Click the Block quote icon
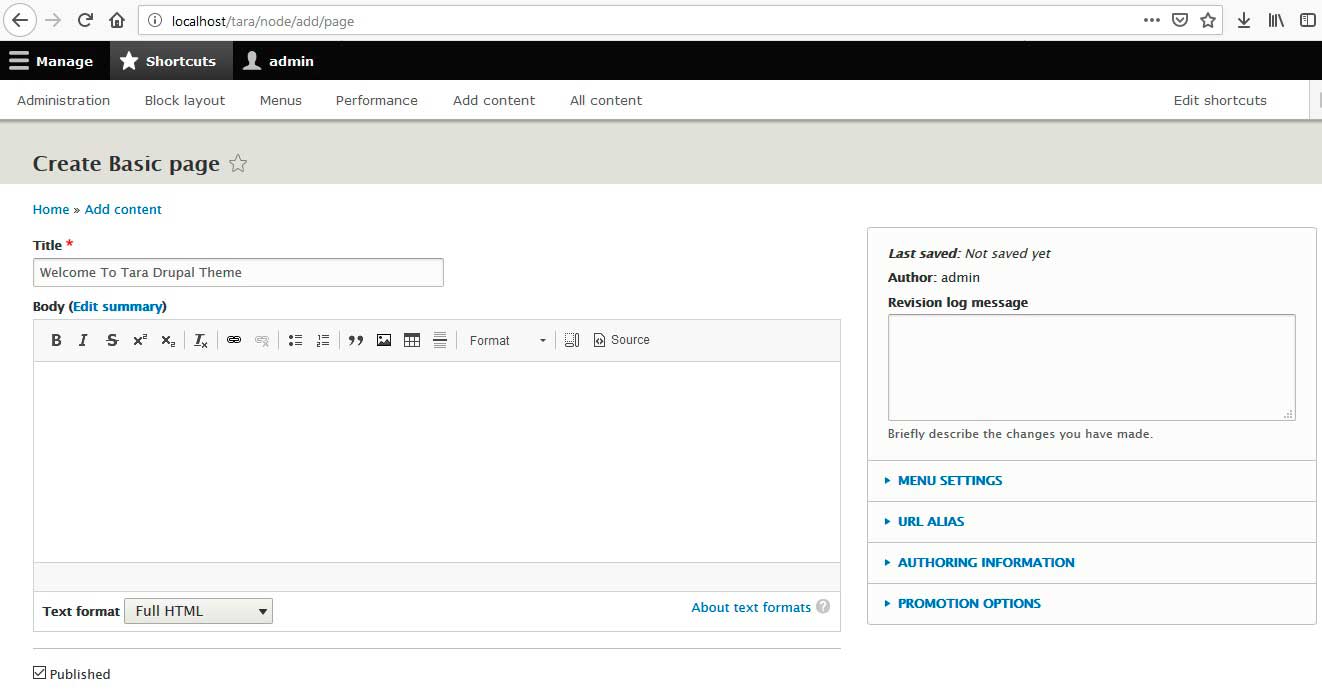Viewport: 1322px width, 691px height. [355, 340]
